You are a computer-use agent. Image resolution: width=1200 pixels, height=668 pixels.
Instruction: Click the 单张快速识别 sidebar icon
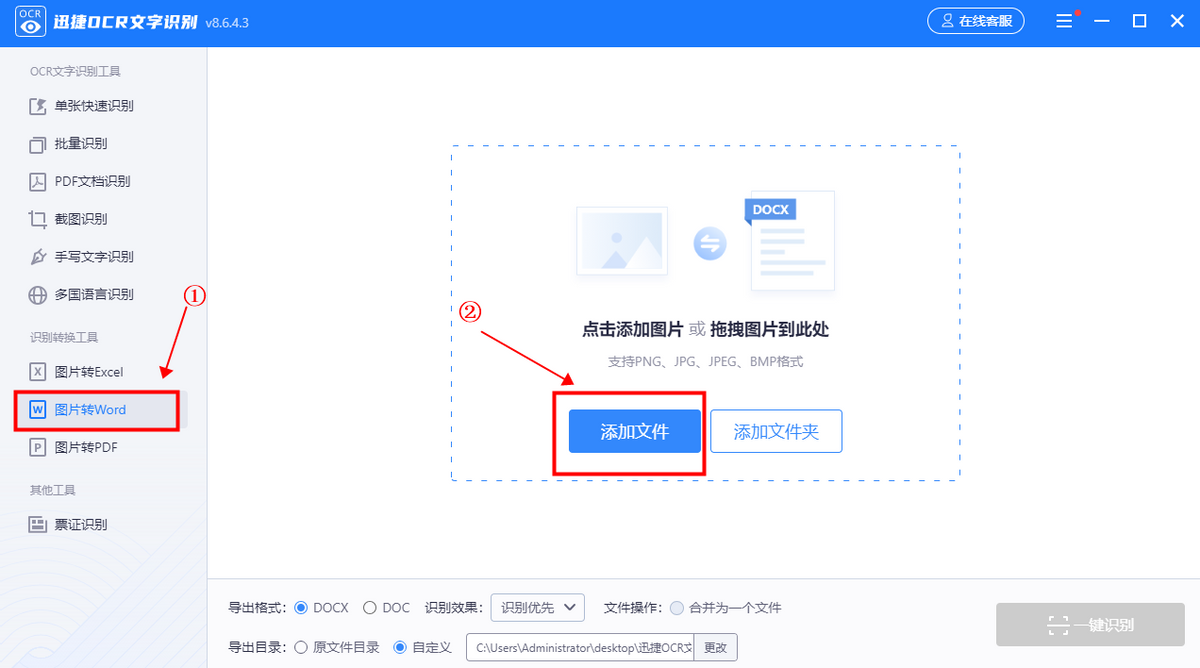38,106
